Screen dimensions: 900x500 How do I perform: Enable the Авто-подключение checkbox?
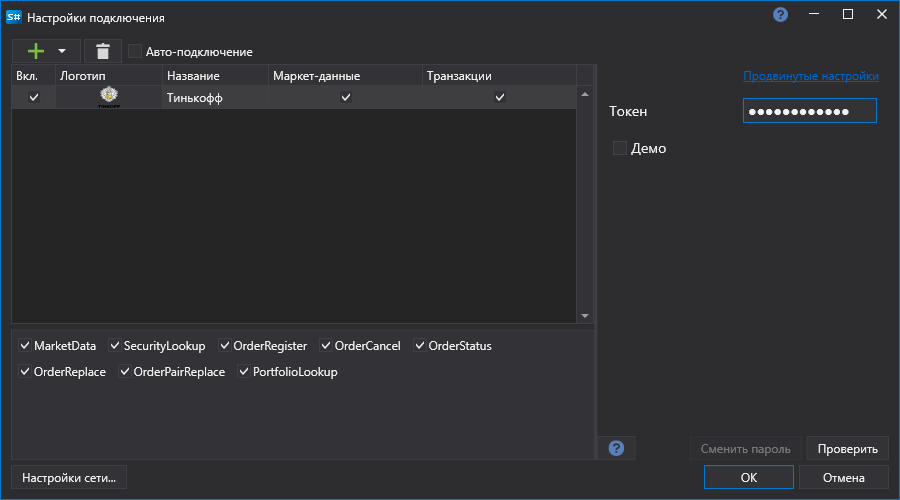[x=134, y=52]
